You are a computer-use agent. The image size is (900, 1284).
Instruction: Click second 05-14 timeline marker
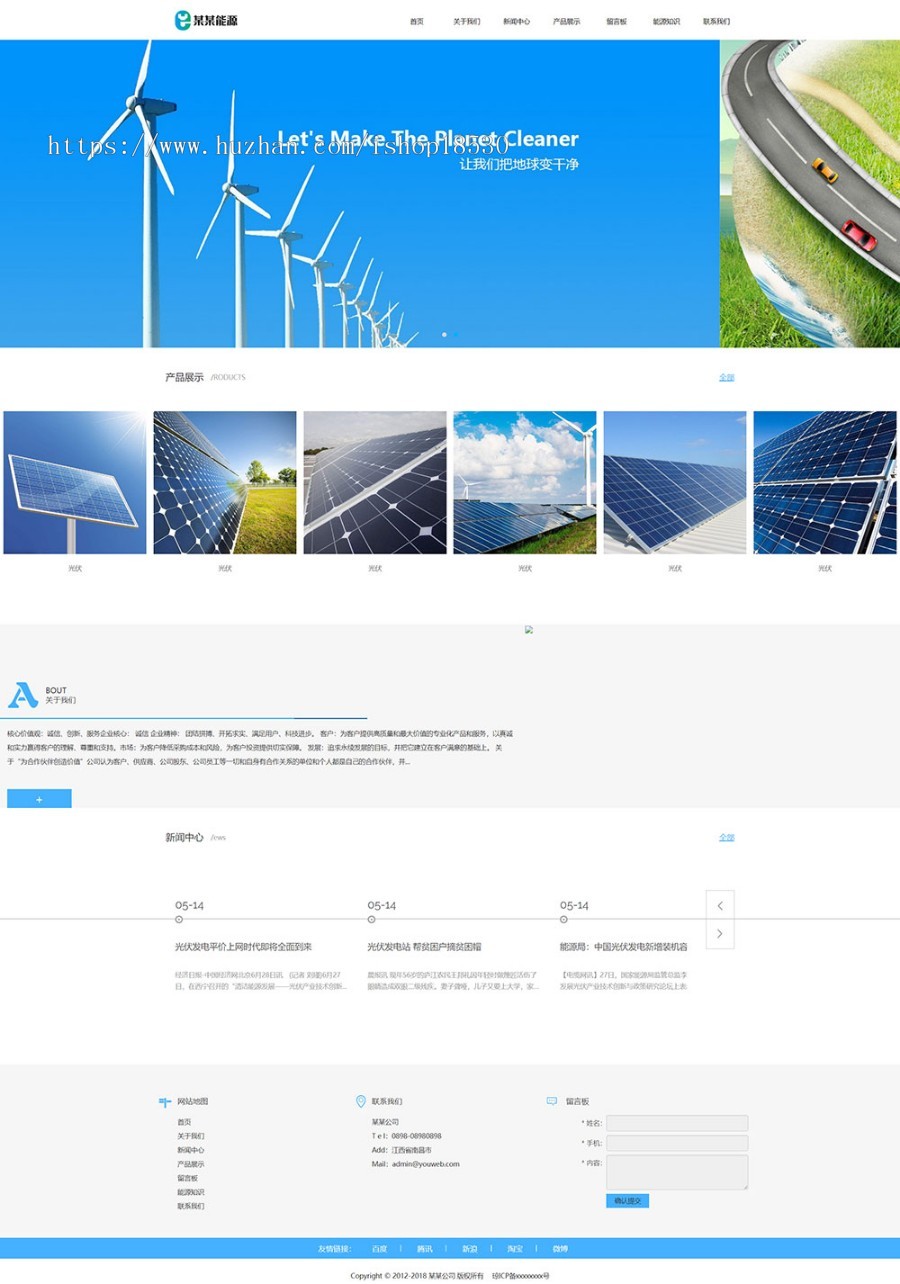point(371,919)
